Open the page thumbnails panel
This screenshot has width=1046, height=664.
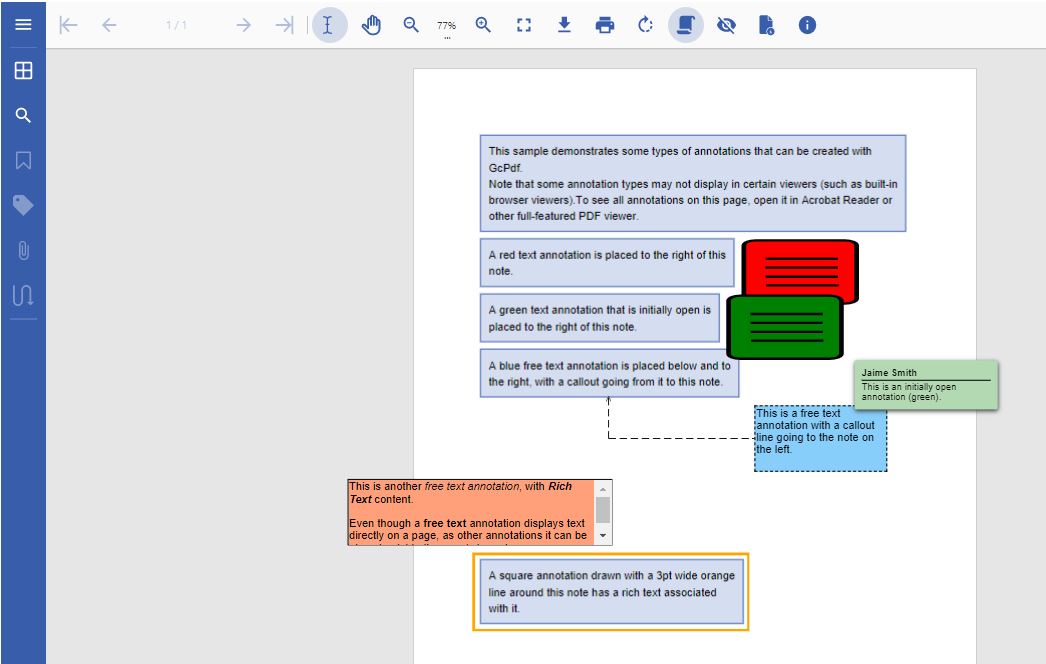[x=23, y=70]
